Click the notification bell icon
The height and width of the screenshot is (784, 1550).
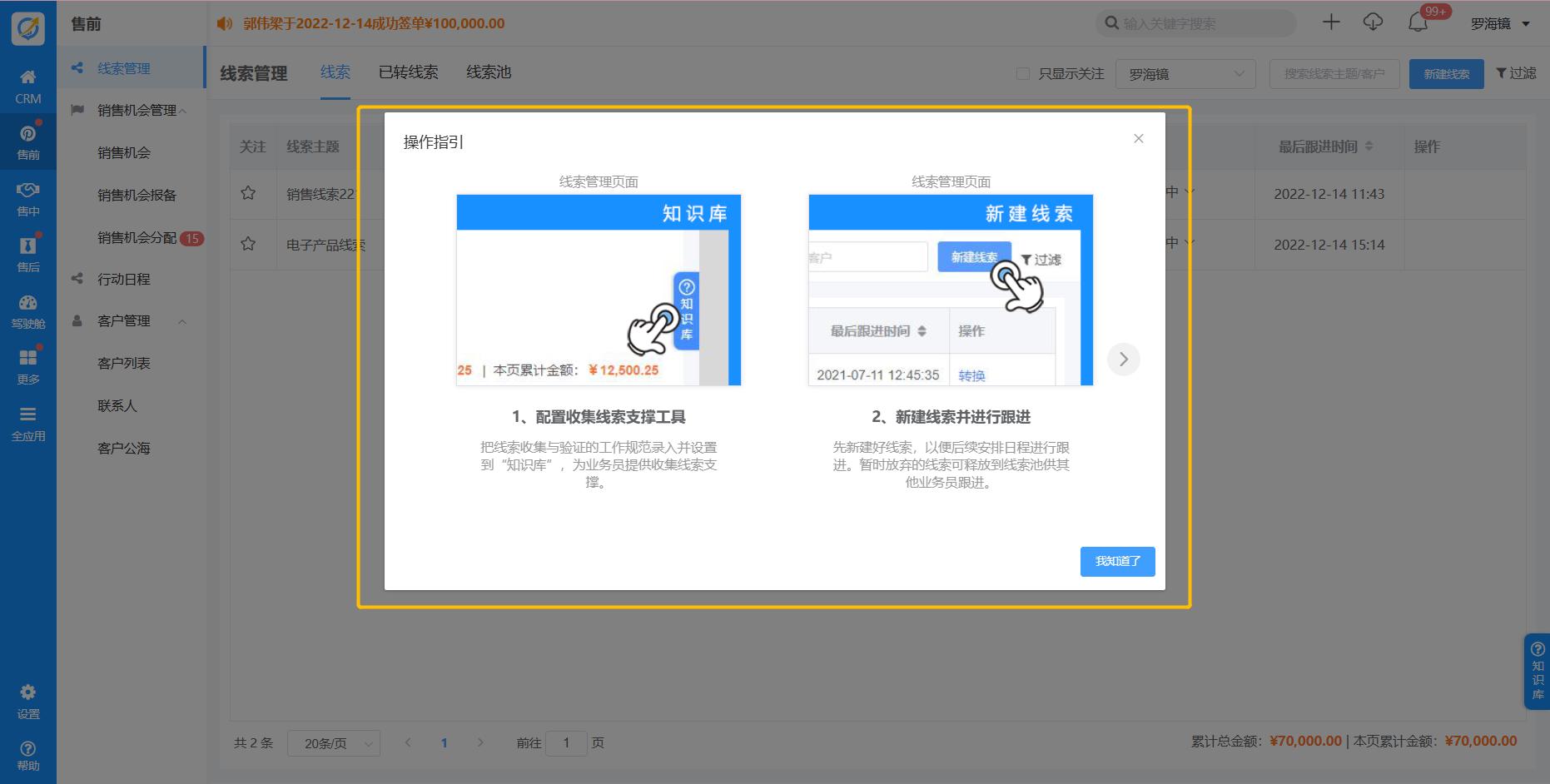(1418, 23)
